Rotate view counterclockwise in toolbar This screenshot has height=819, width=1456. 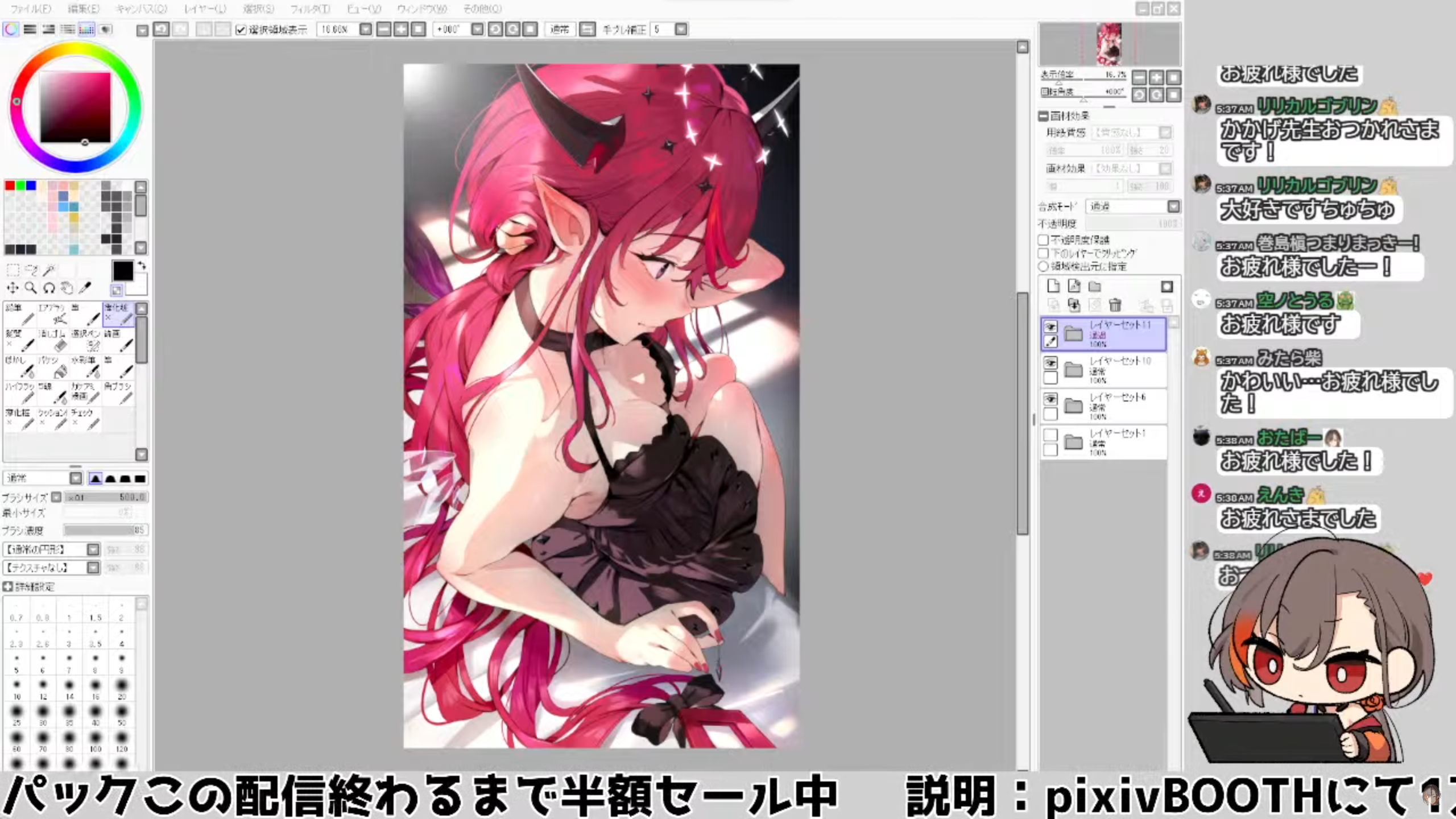coord(495,29)
